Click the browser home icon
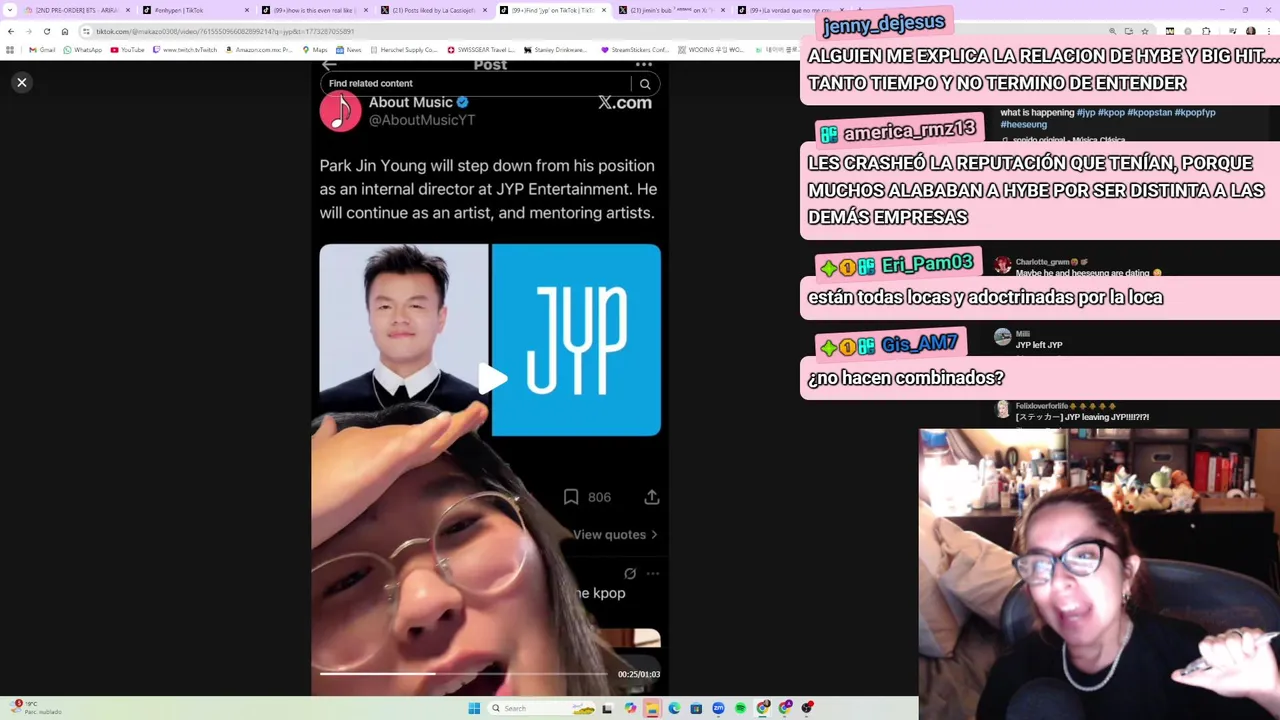1280x720 pixels. 65,31
